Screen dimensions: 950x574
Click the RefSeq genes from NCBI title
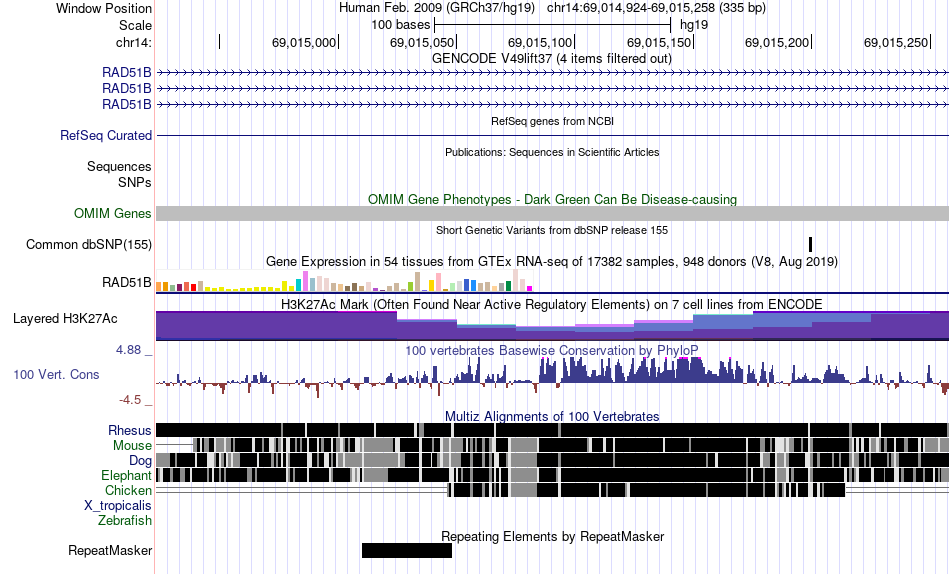coord(553,121)
